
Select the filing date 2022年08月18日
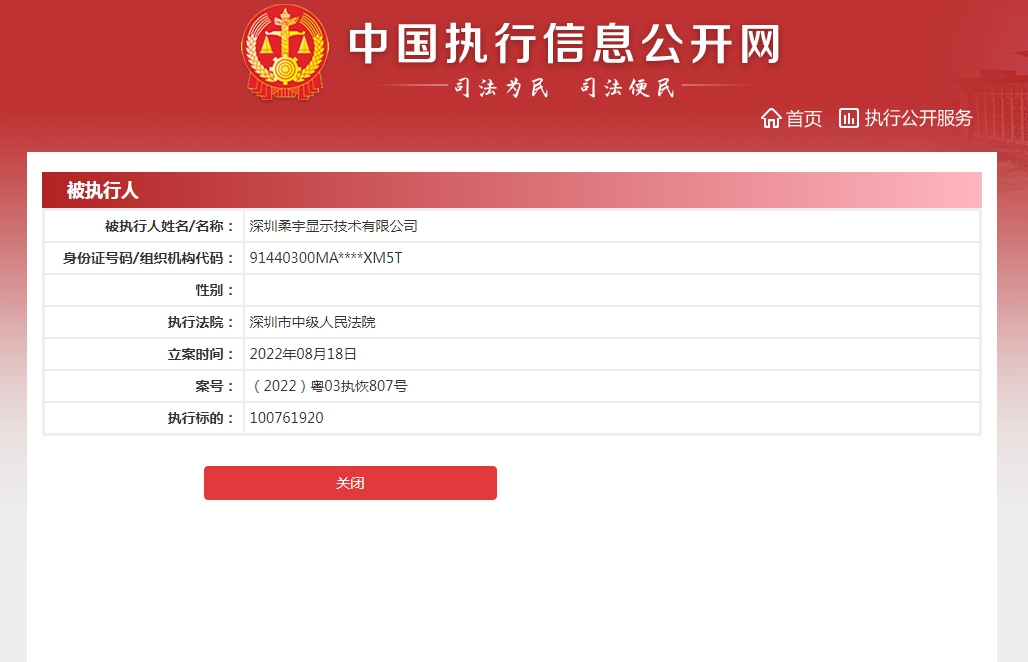click(x=303, y=355)
